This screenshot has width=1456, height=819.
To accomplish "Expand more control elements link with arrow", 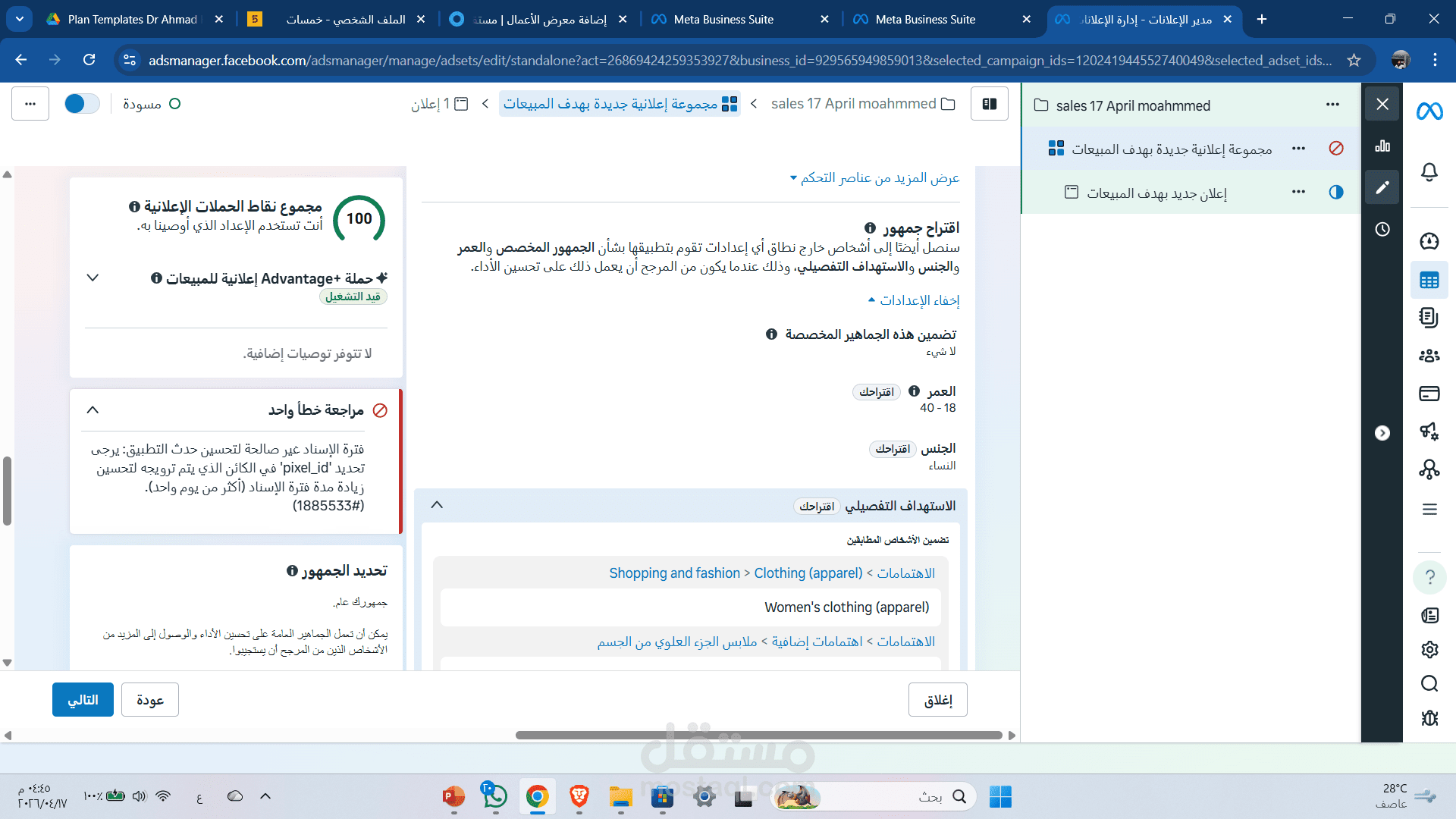I will point(872,177).
